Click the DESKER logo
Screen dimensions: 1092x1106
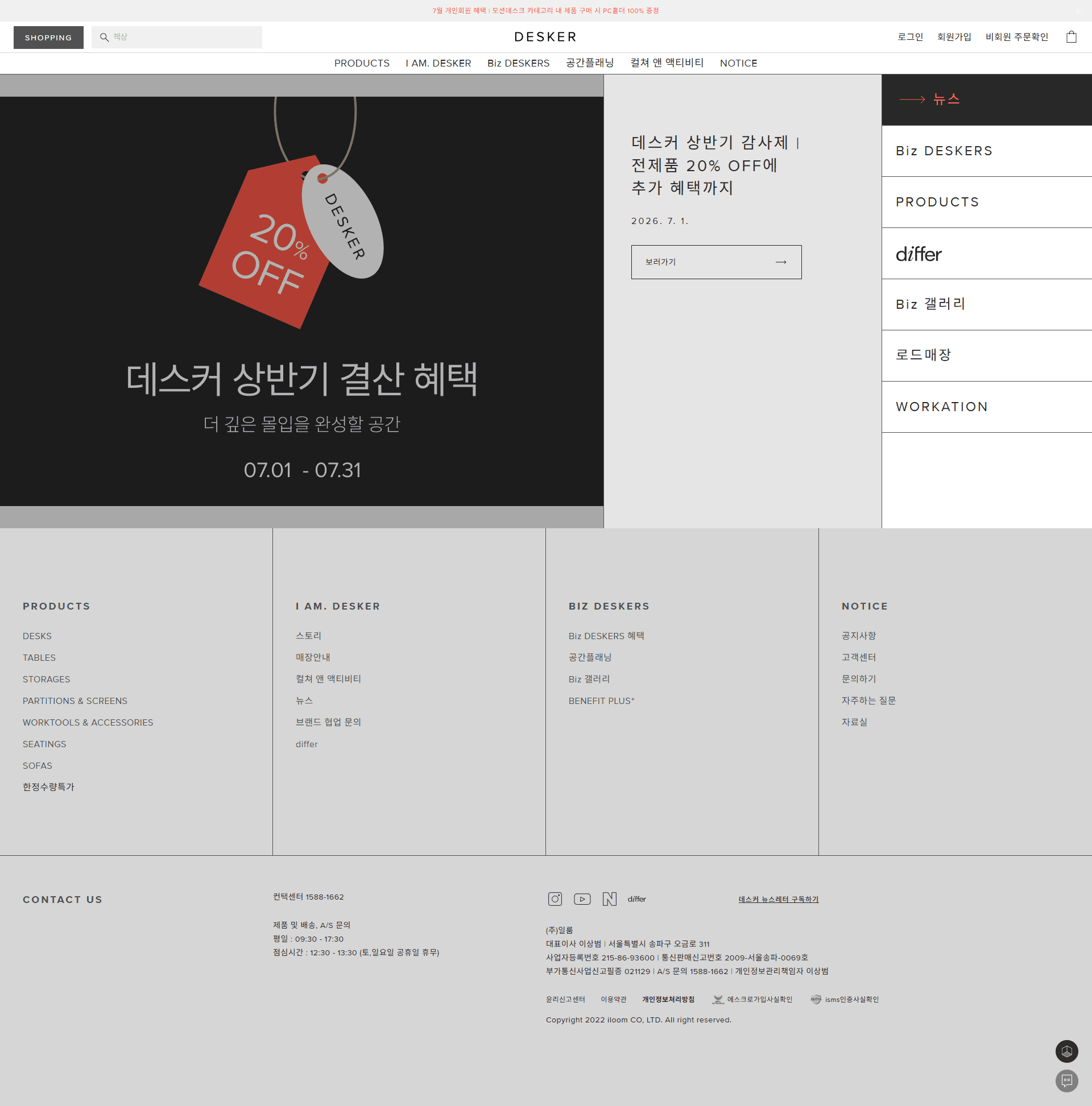[x=545, y=37]
